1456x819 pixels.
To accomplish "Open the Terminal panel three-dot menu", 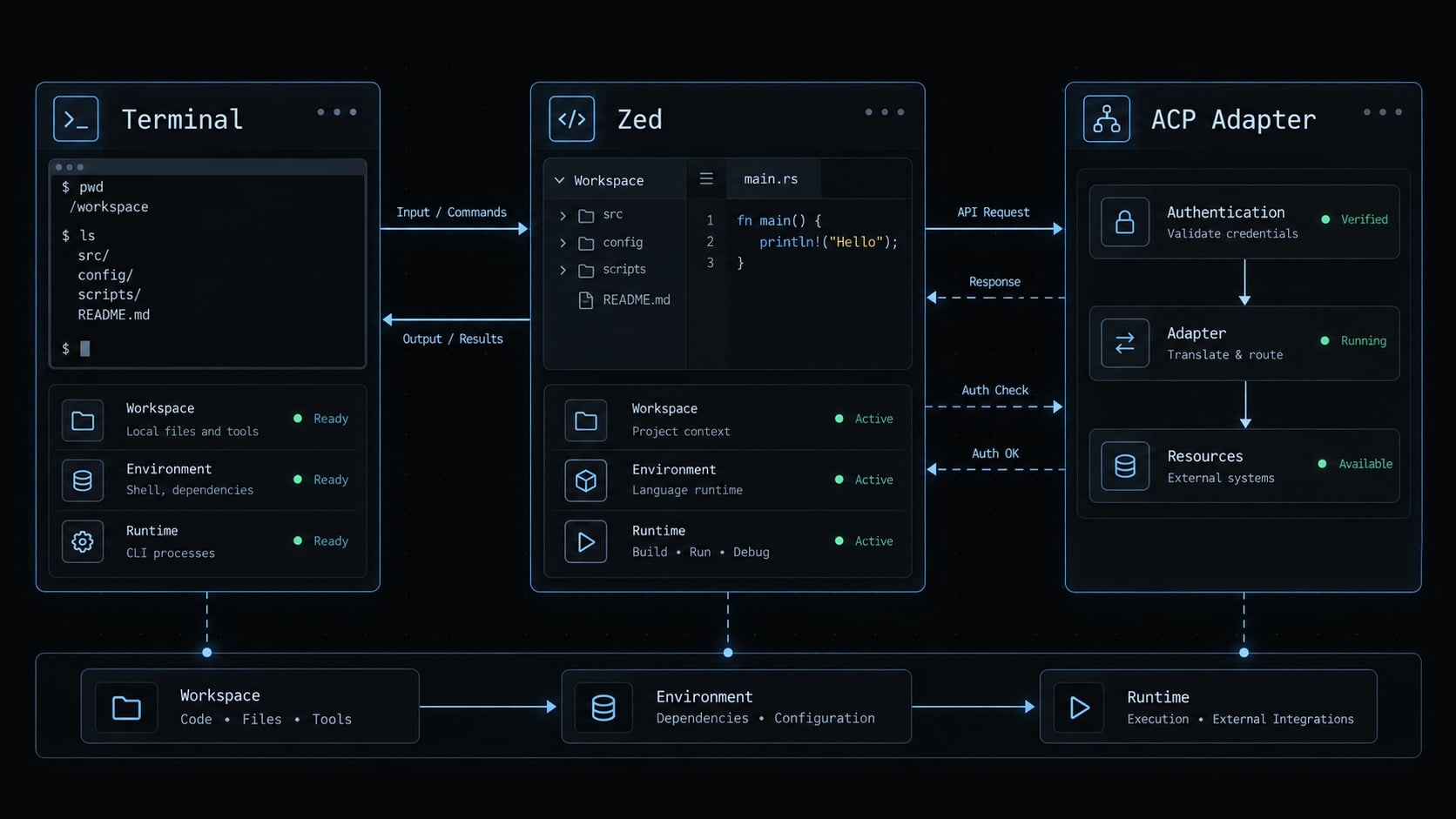I will (x=337, y=112).
